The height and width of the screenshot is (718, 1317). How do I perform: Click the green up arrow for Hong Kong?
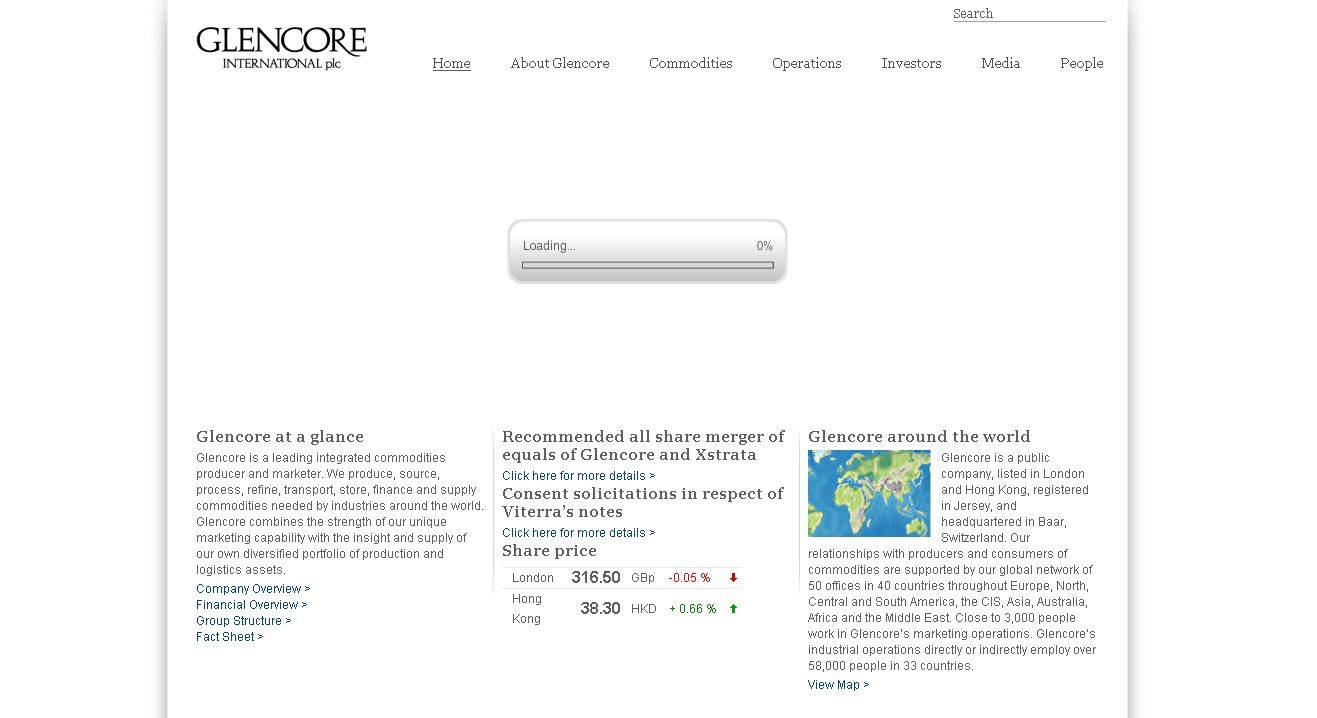[x=733, y=609]
